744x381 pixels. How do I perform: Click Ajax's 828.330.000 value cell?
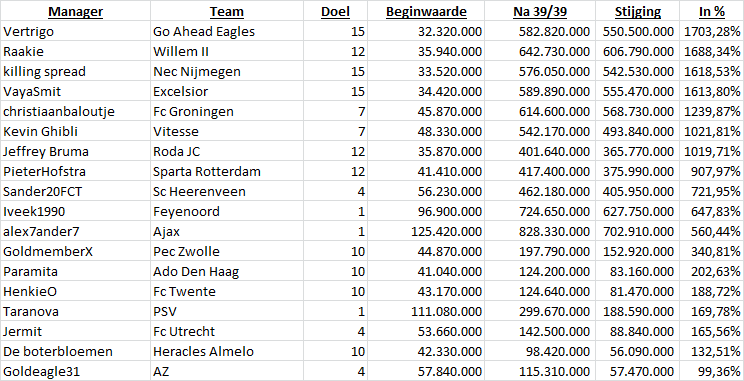click(x=540, y=231)
